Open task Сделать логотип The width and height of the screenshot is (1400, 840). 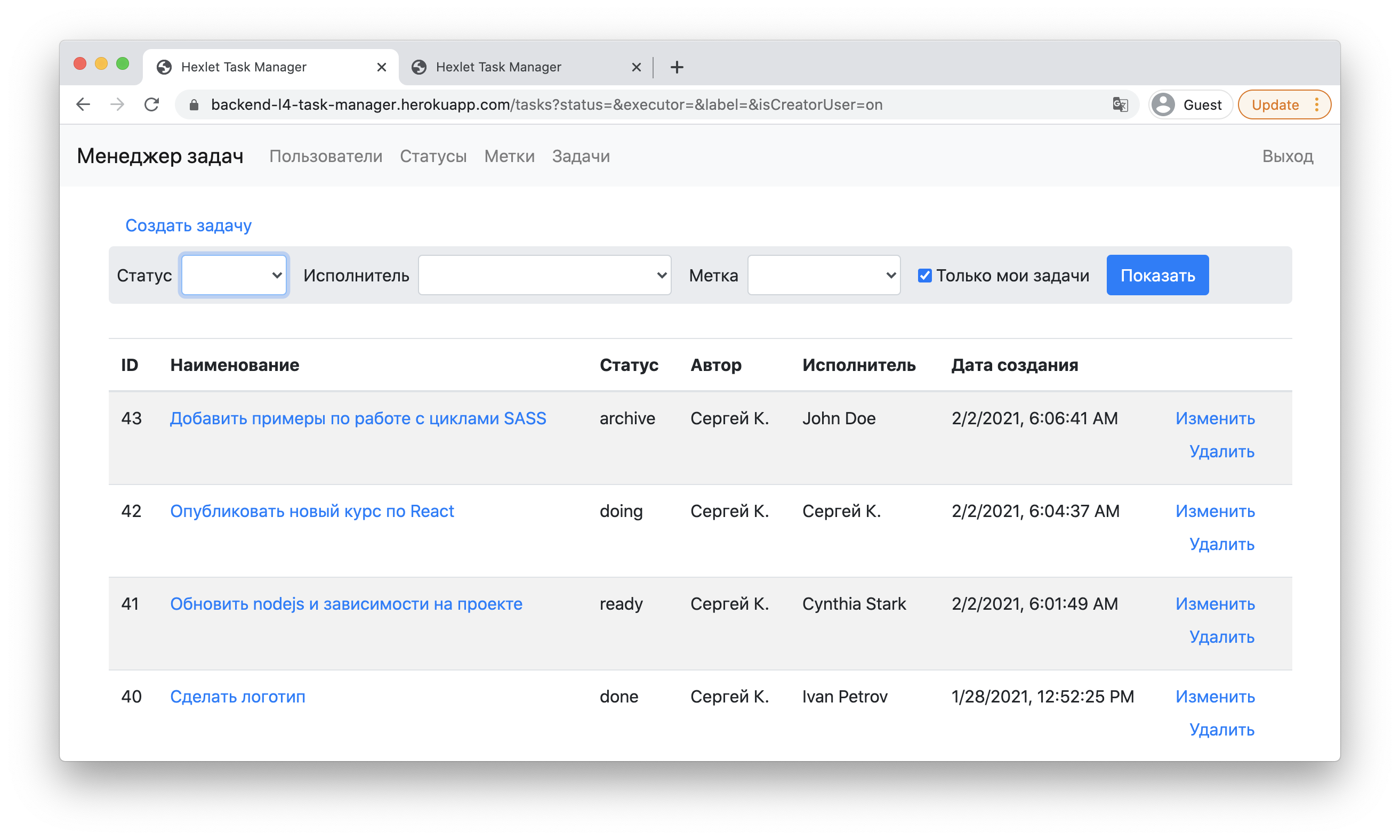click(237, 696)
